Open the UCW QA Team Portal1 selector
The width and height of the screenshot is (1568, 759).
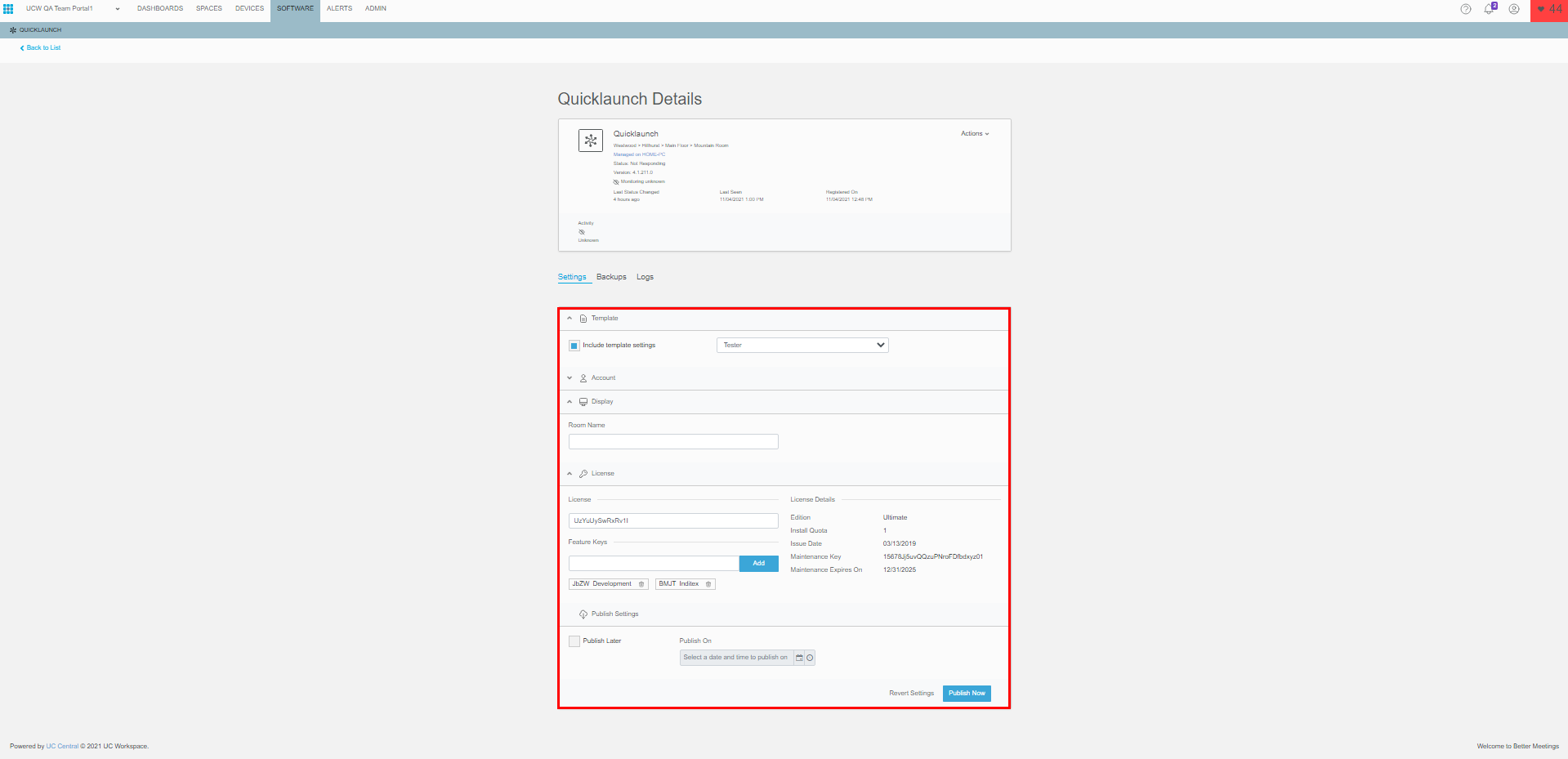(x=73, y=9)
